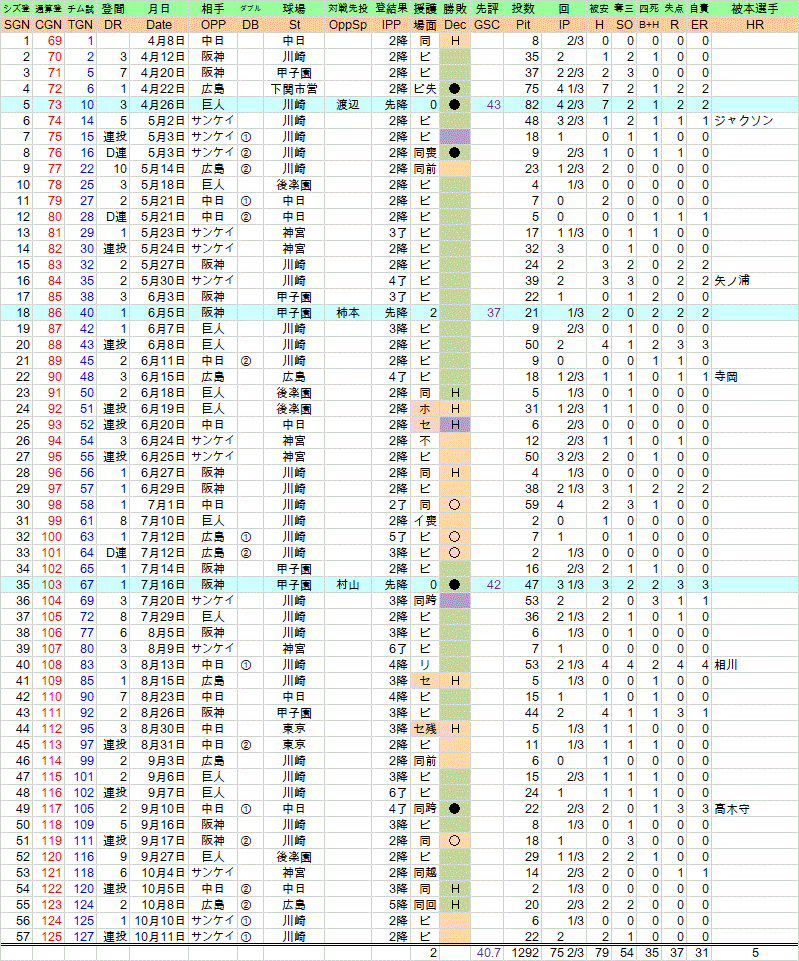Click home run hitter 矢ノ浦

[732, 281]
